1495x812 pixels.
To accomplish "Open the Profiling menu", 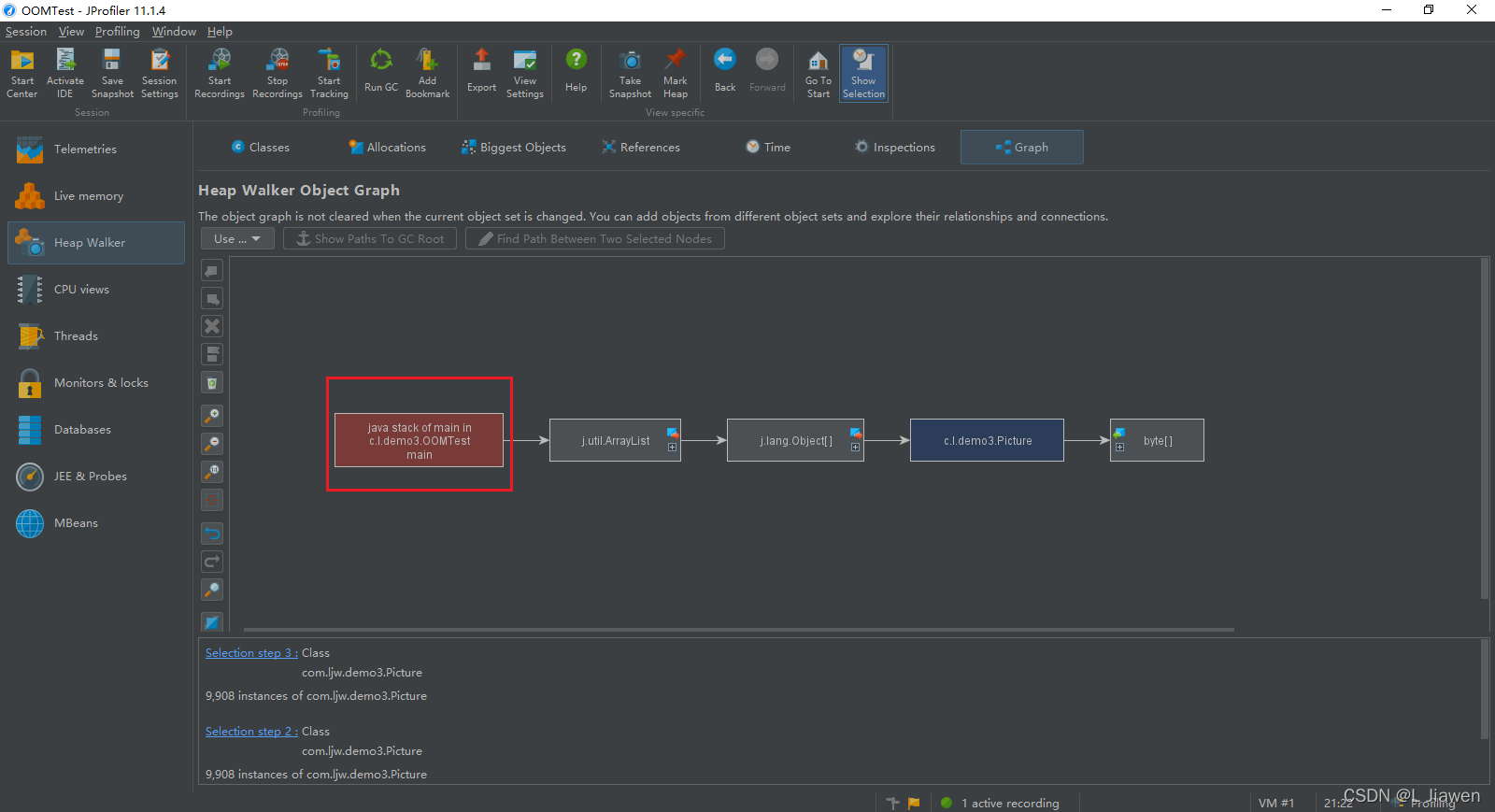I will 118,32.
